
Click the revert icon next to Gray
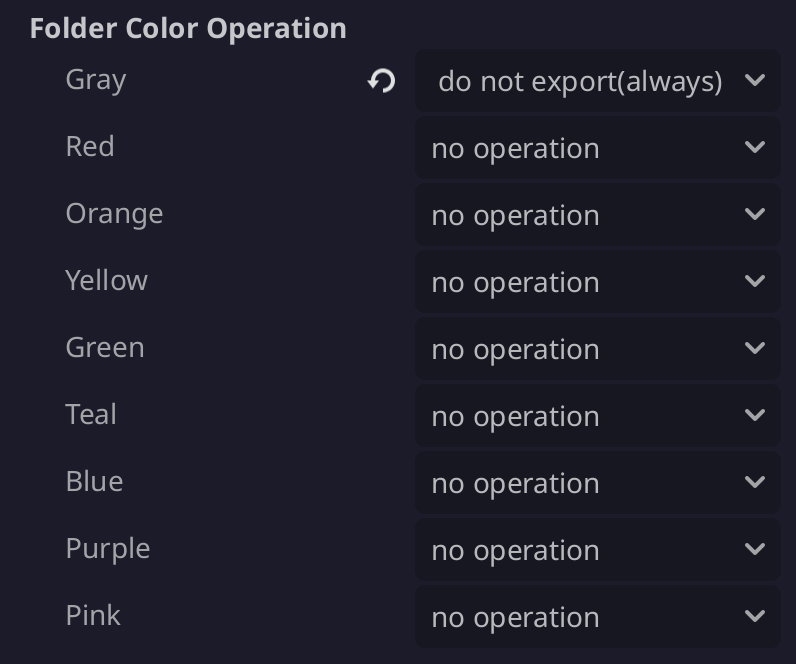click(x=381, y=81)
